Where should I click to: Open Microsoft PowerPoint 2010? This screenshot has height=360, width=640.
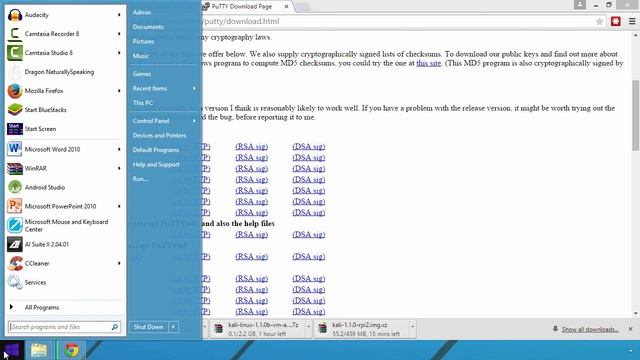64,206
